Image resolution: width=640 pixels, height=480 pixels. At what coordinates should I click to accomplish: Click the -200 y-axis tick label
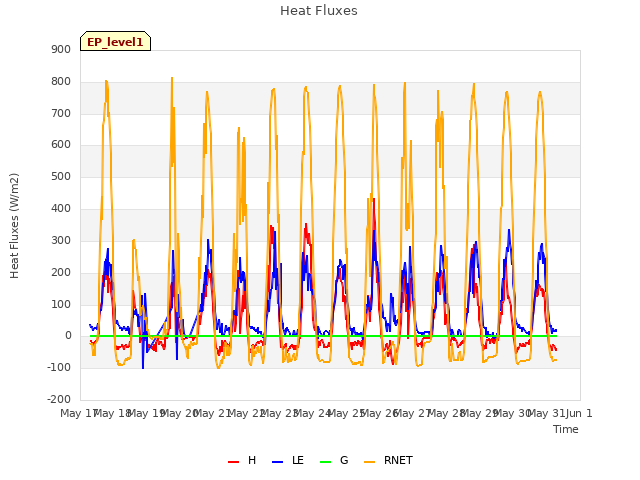[x=59, y=399]
